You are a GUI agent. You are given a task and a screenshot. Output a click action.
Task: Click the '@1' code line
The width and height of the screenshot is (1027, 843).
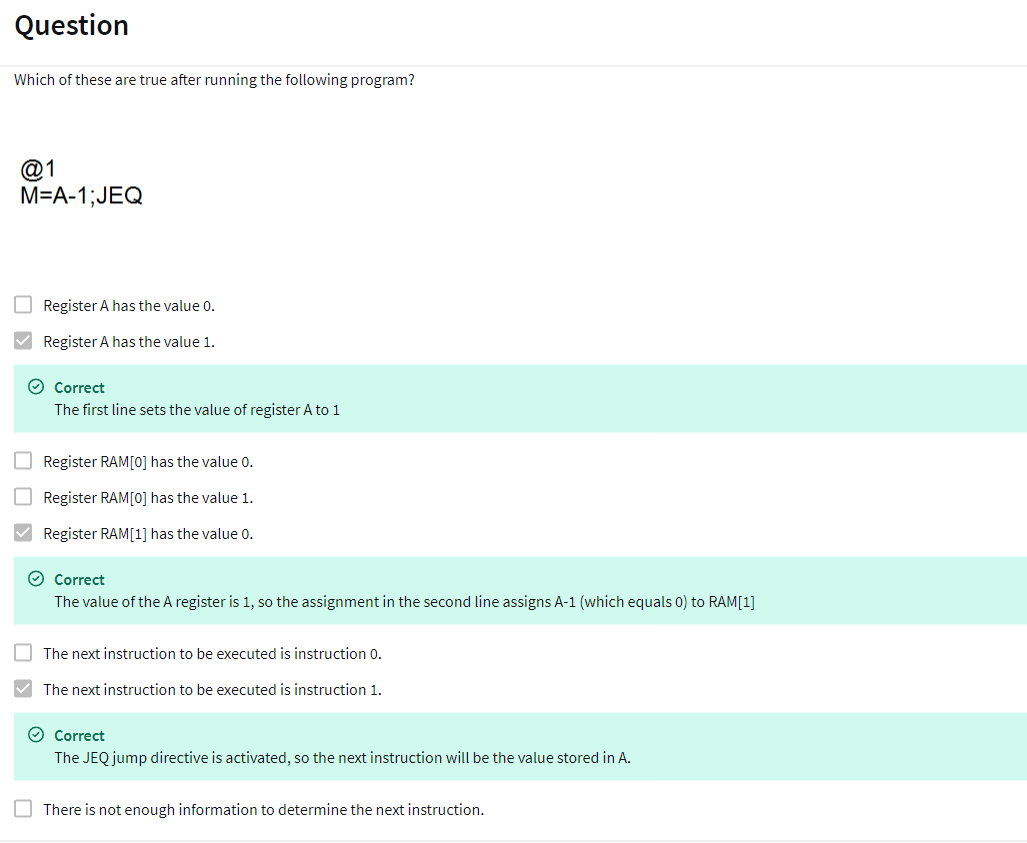tap(37, 169)
